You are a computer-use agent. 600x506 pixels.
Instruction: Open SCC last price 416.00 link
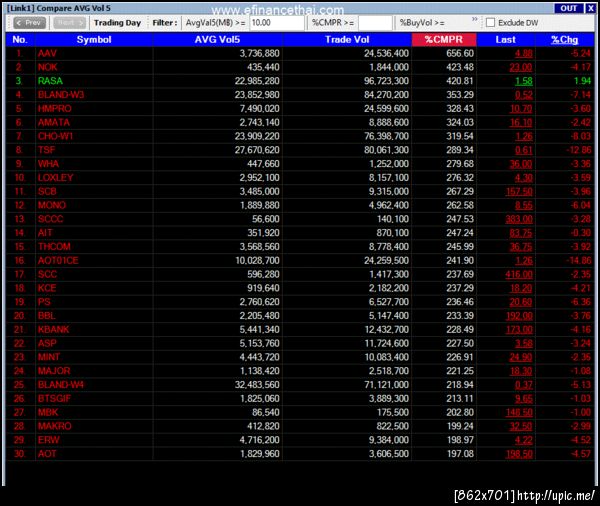coord(519,274)
